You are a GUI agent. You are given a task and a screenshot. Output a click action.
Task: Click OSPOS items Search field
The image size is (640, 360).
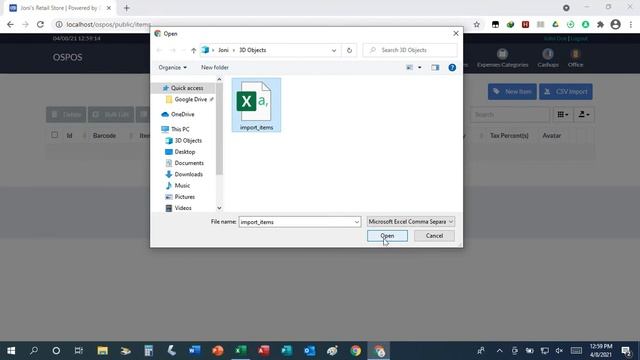tap(509, 115)
